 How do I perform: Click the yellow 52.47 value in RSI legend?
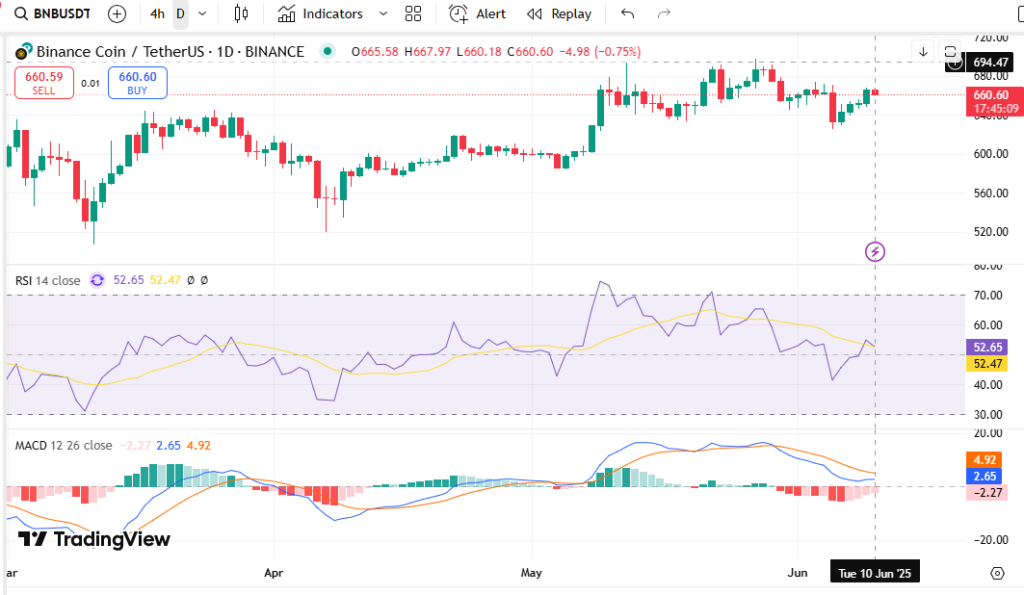tap(165, 280)
